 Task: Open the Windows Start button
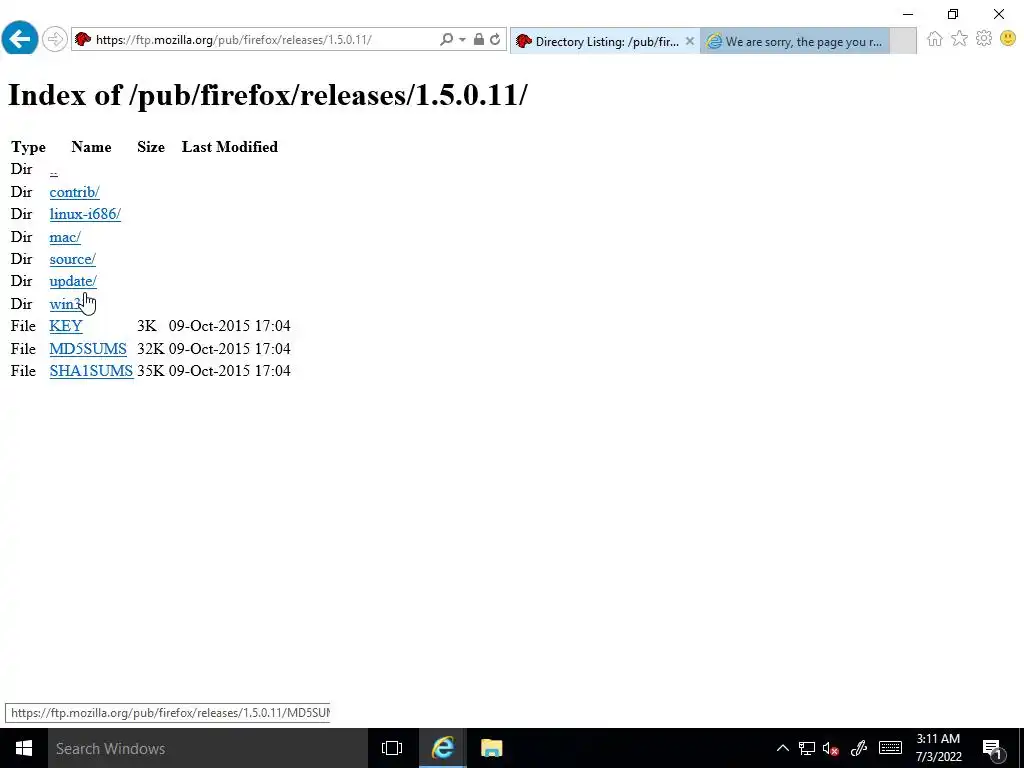[24, 748]
